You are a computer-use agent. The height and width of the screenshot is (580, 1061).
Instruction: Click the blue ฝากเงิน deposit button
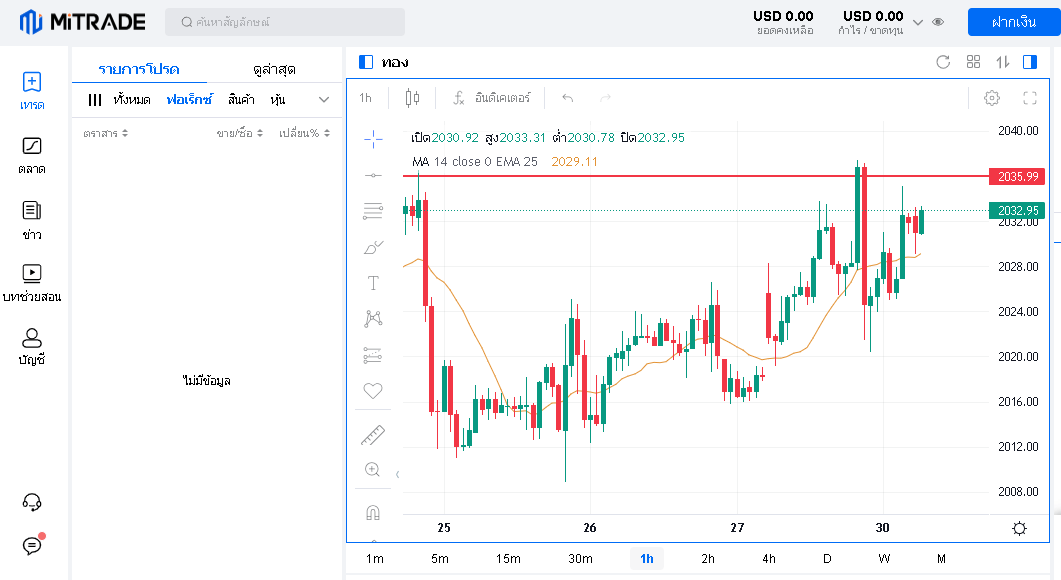click(1013, 22)
